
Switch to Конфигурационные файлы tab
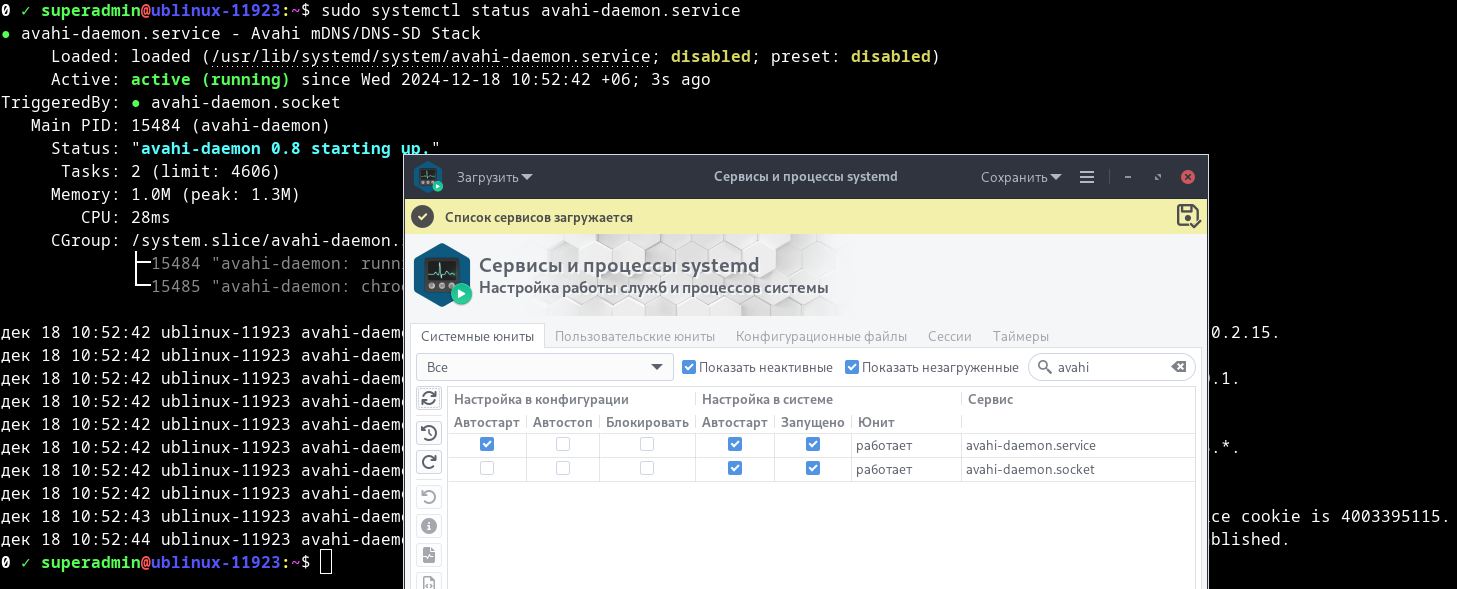[x=822, y=337]
